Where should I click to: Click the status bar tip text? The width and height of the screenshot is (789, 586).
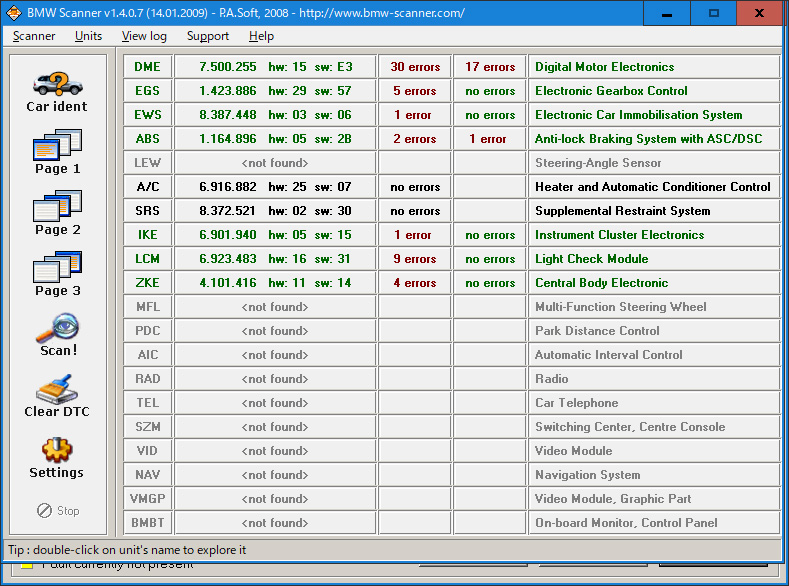pos(127,550)
